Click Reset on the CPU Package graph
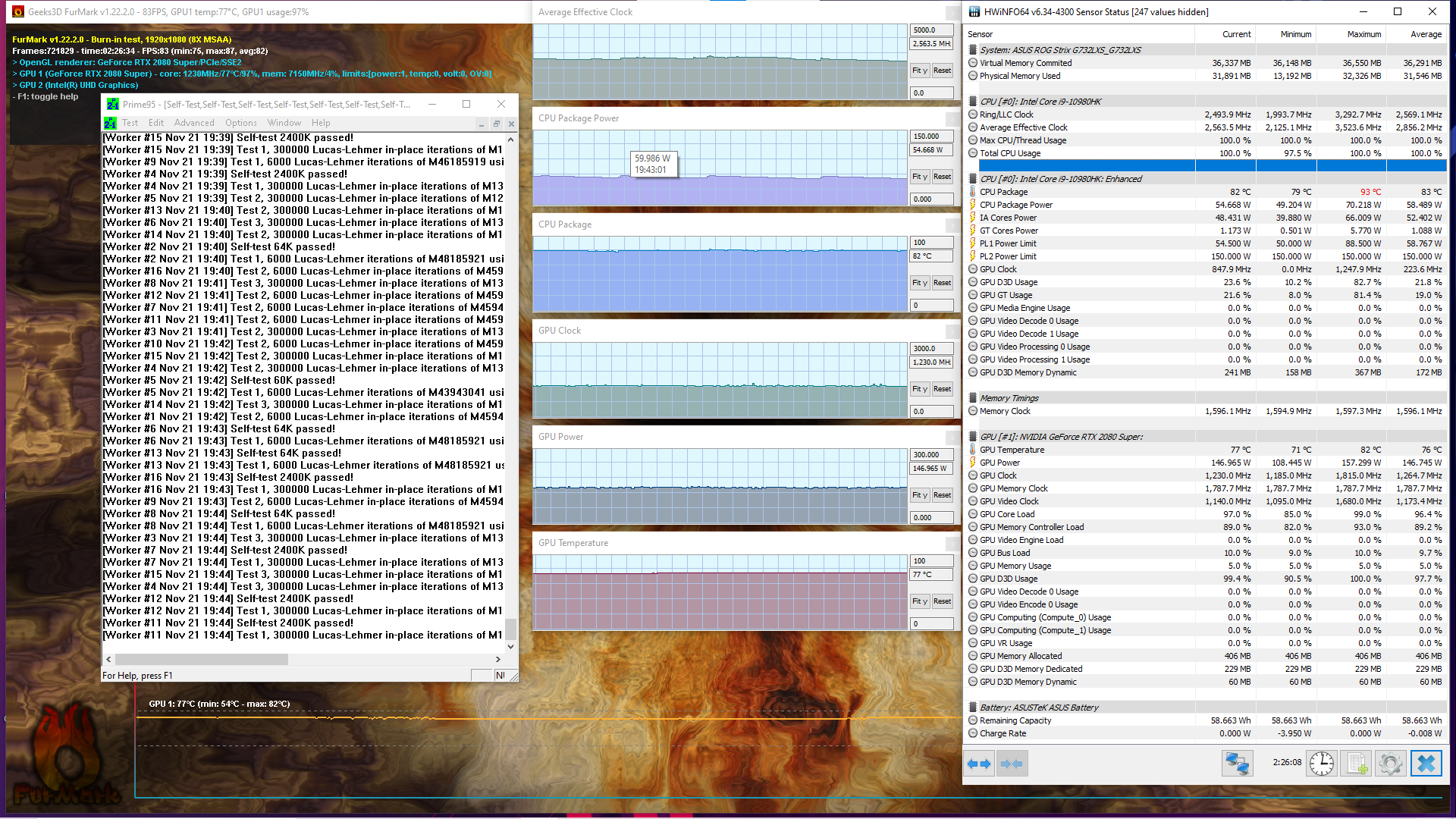The height and width of the screenshot is (819, 1456). click(x=942, y=283)
